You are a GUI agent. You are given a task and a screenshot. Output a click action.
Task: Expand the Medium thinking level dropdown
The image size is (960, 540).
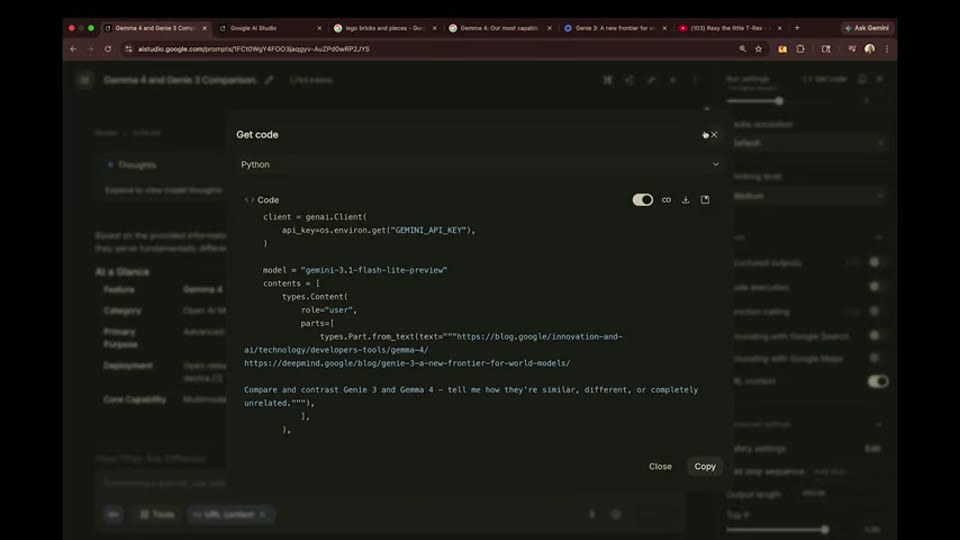(x=808, y=196)
